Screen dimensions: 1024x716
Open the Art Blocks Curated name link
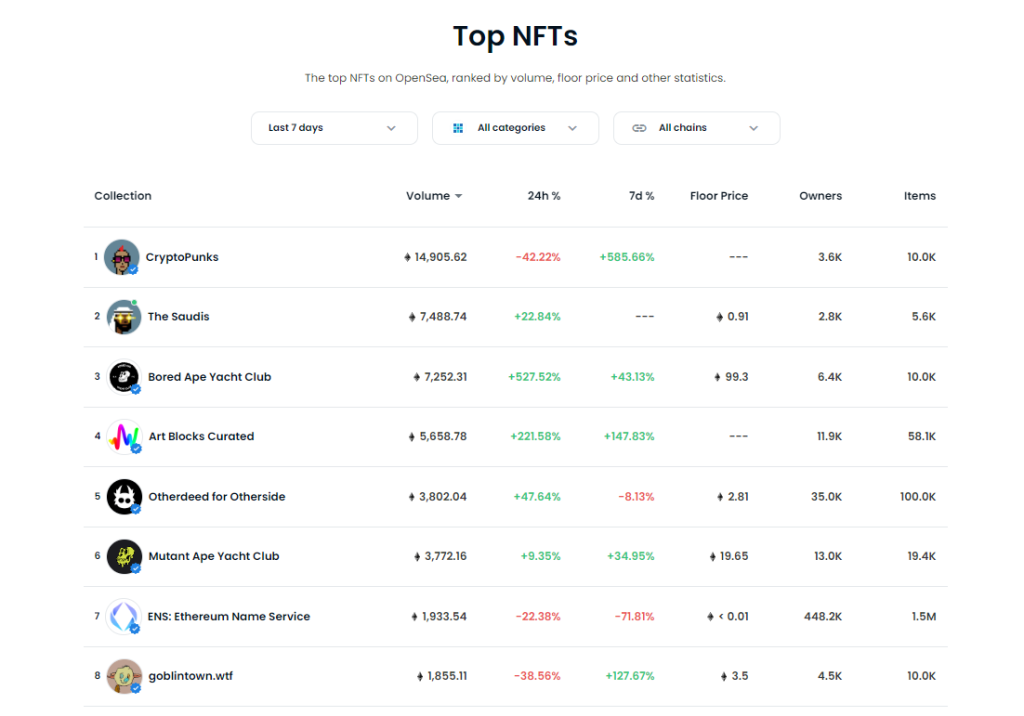pyautogui.click(x=201, y=436)
